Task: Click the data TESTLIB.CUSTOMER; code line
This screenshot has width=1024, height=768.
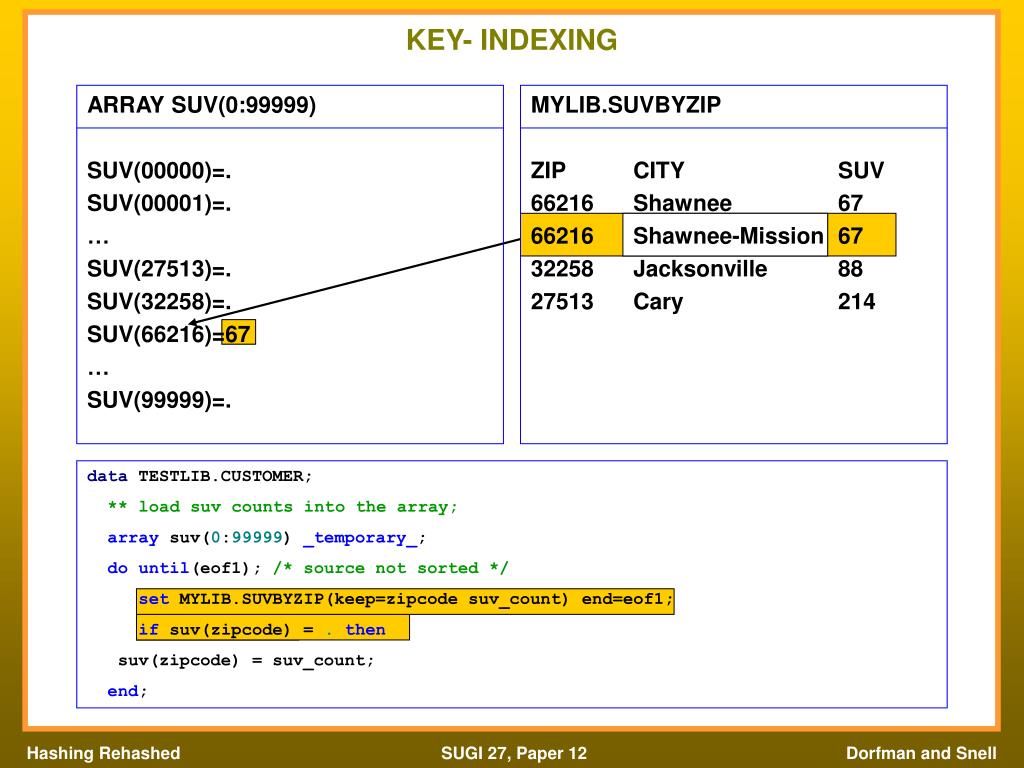Action: tap(199, 476)
